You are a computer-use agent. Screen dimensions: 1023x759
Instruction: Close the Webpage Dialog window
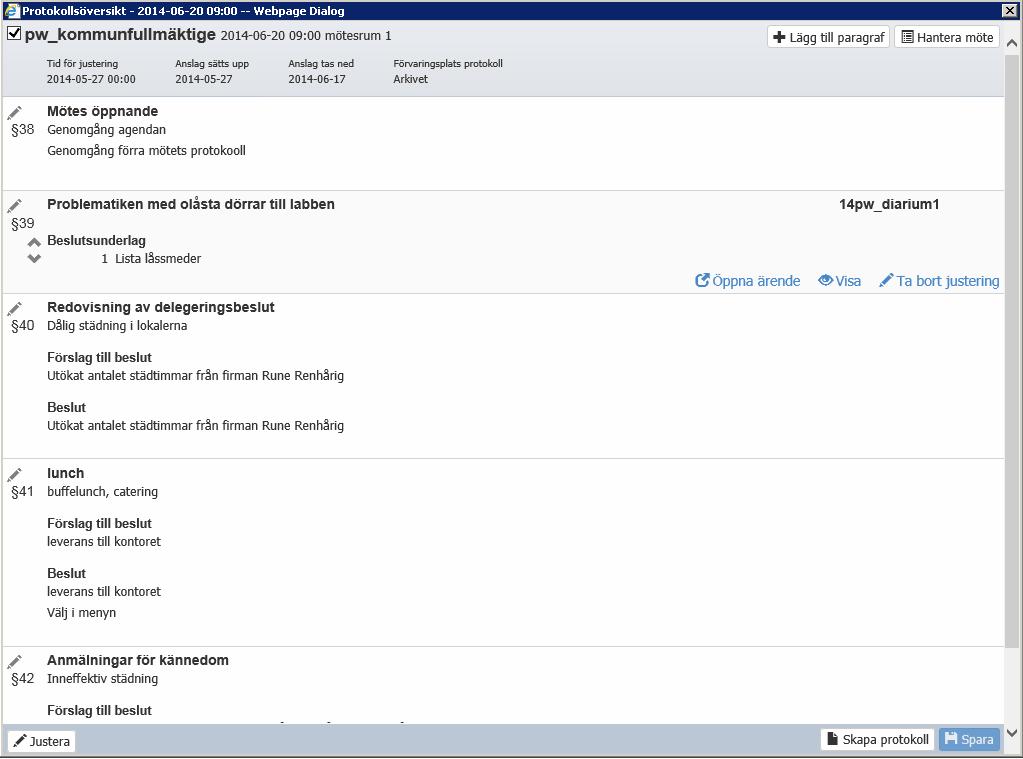(1009, 10)
